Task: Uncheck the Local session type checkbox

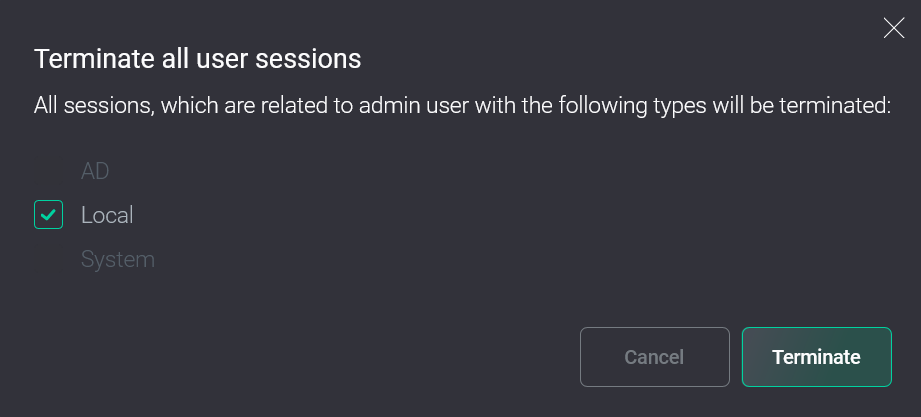Action: click(x=48, y=215)
